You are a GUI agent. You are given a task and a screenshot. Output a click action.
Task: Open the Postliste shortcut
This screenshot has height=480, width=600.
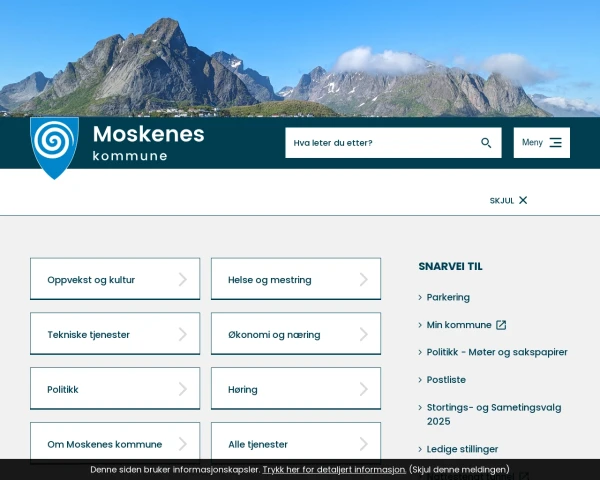click(446, 380)
